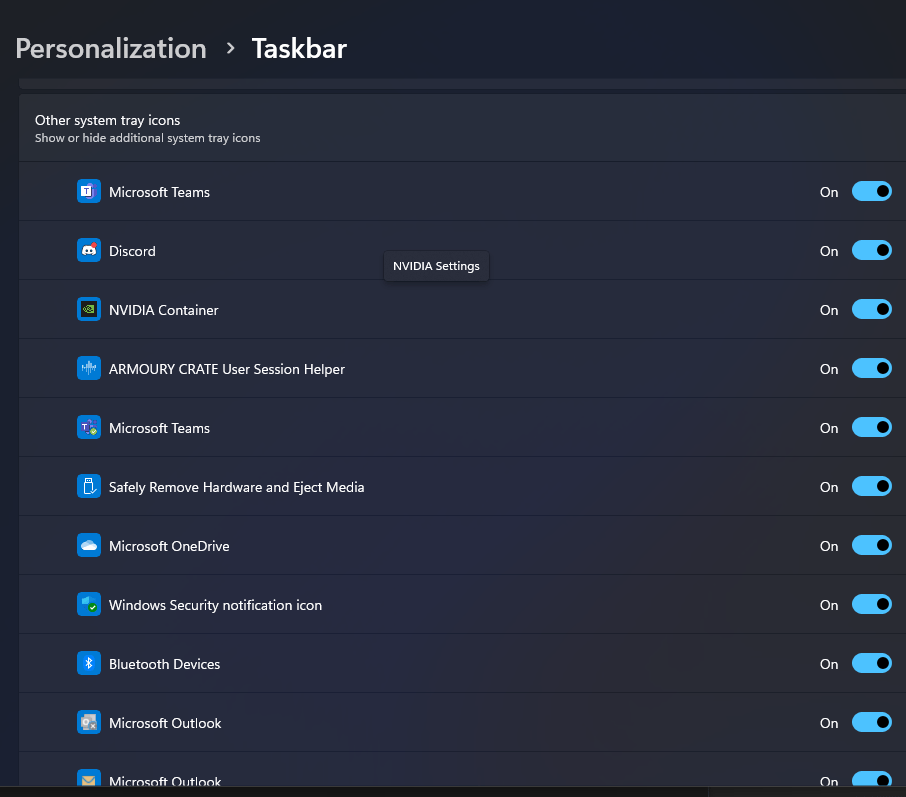Click the ARMOURY CRATE User Session Helper icon
The height and width of the screenshot is (797, 906).
tap(88, 368)
